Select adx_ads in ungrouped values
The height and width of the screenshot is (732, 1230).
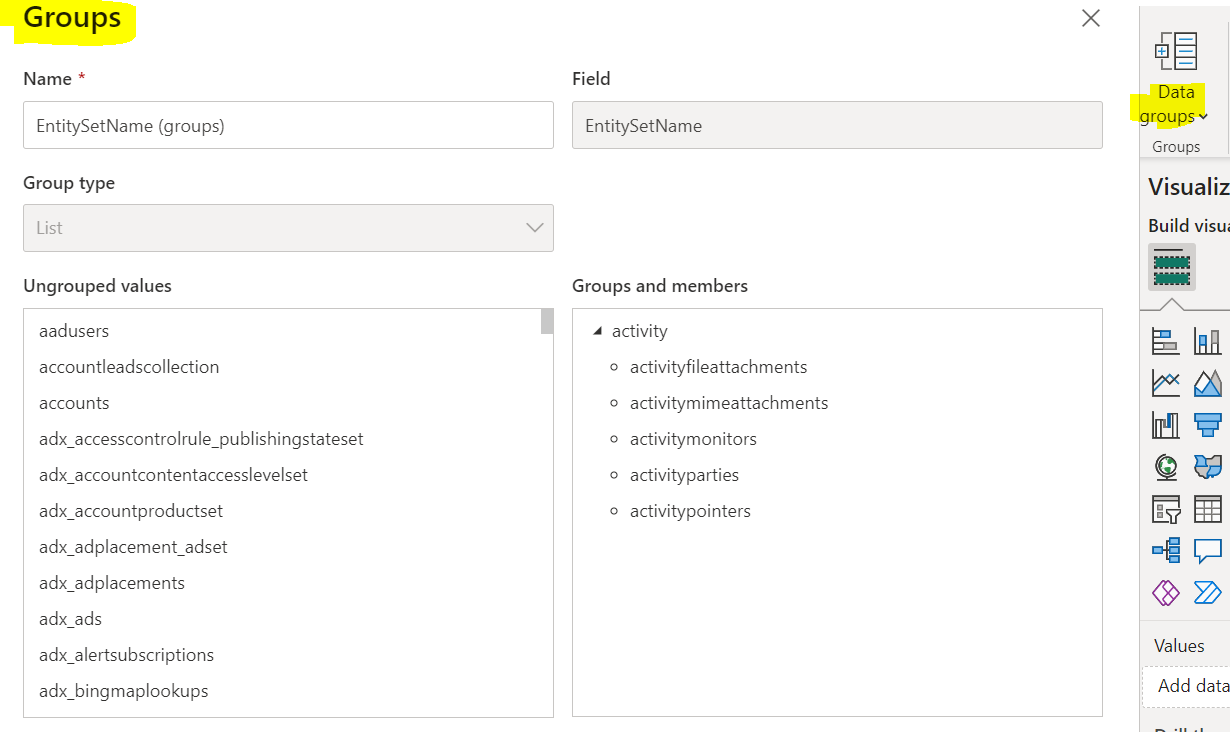pos(70,619)
